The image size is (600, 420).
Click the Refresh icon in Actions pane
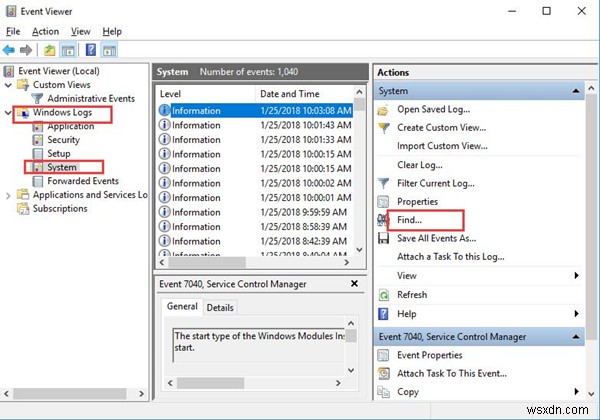coord(383,295)
